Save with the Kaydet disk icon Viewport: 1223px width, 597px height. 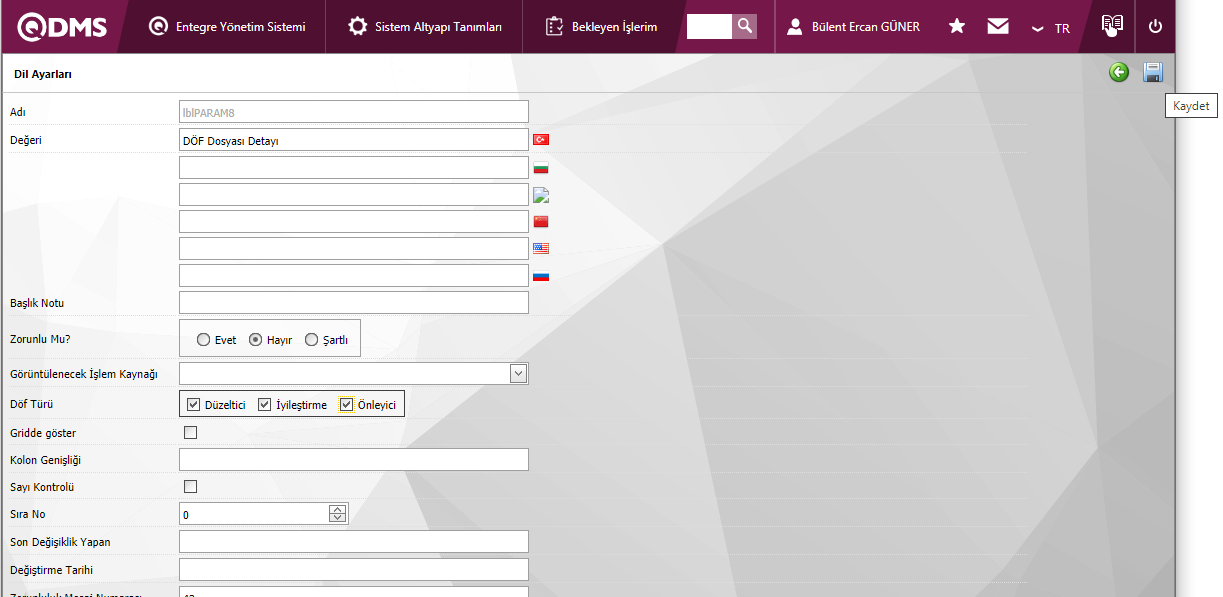click(1153, 72)
